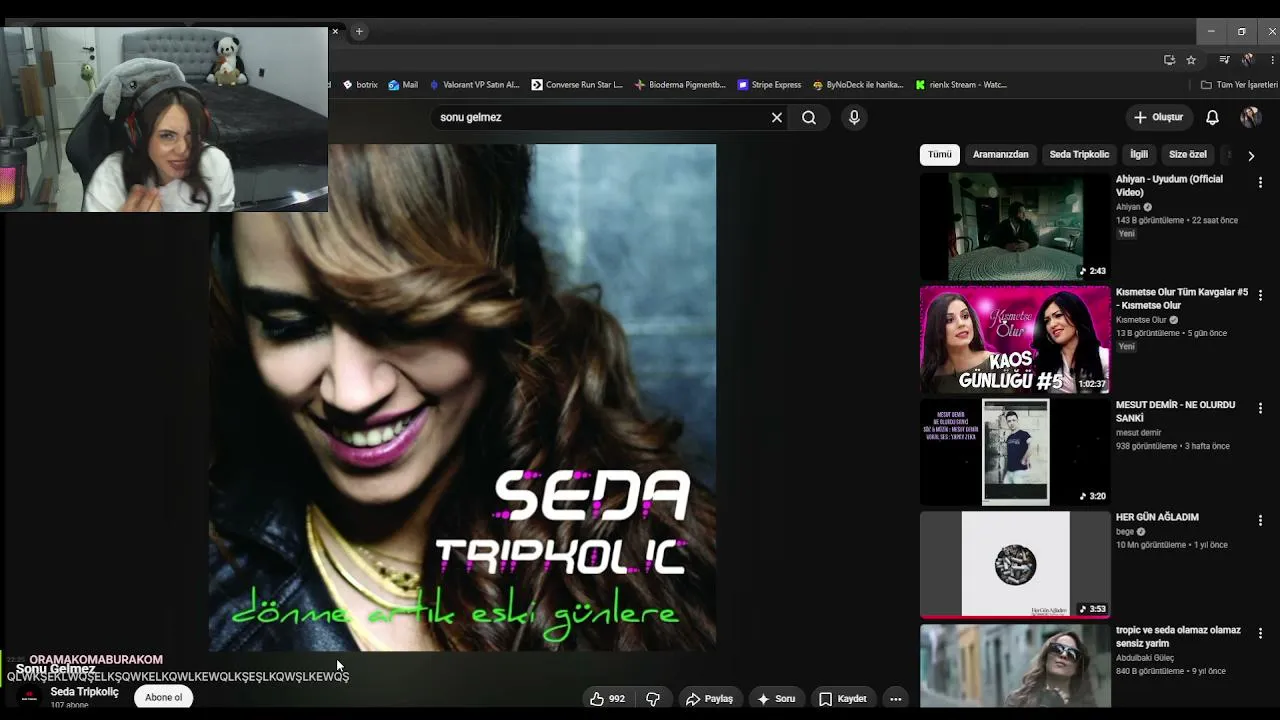Select the Seda Tripkolic filter chip
The width and height of the screenshot is (1280, 720).
(1079, 155)
